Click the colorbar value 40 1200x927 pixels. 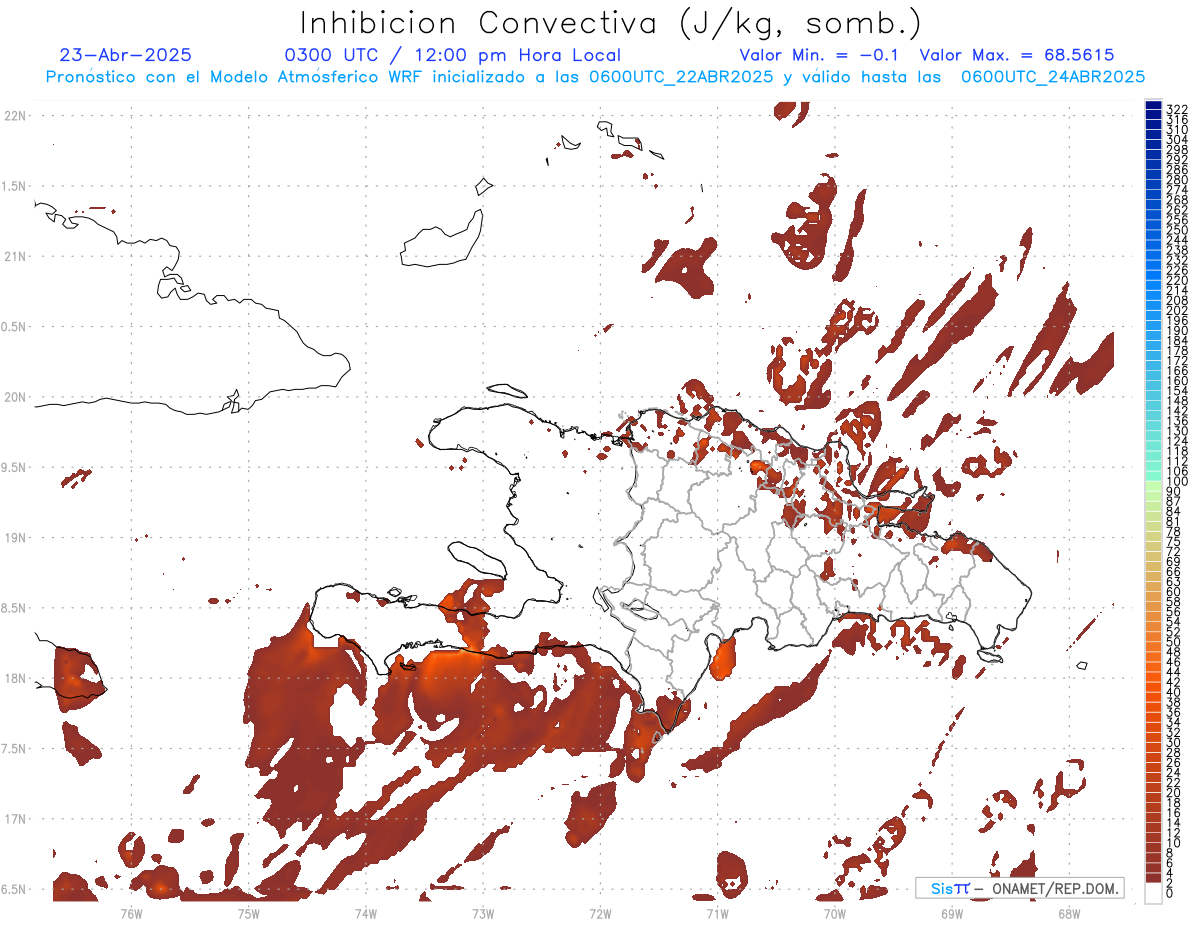coord(1174,692)
